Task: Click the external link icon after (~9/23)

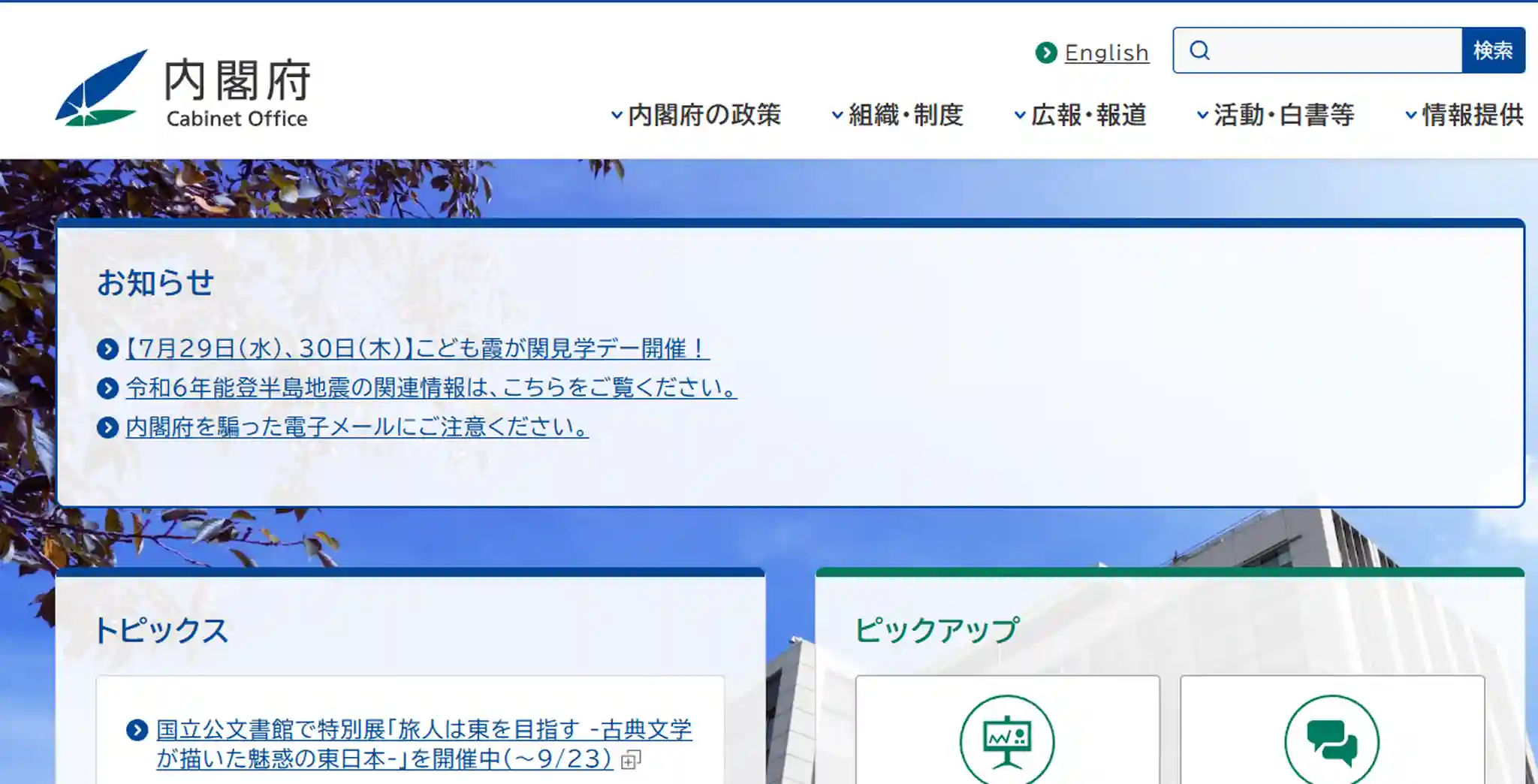Action: 631,760
